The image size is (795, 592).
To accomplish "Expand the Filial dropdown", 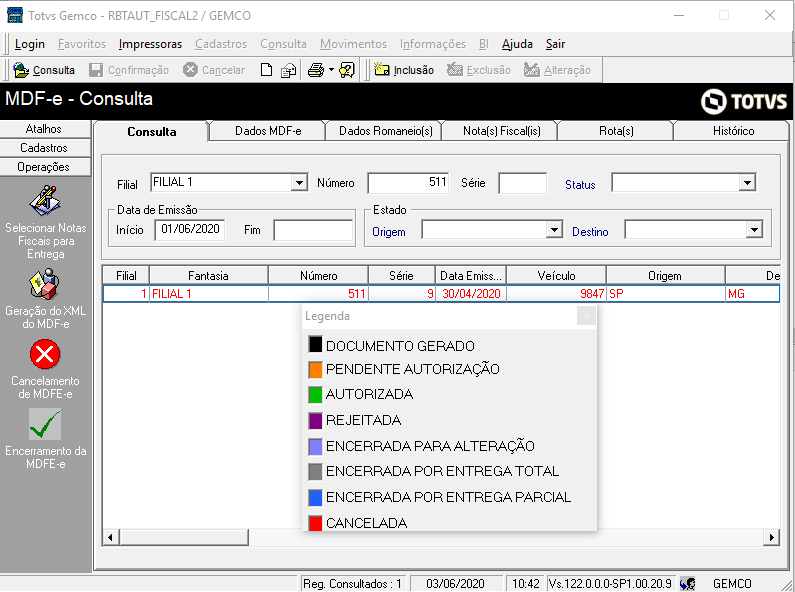I will tap(299, 182).
